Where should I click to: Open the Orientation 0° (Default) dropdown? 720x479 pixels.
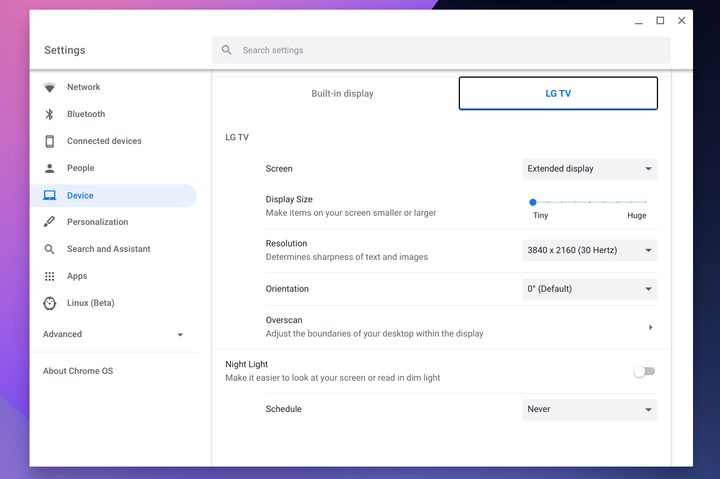click(590, 289)
